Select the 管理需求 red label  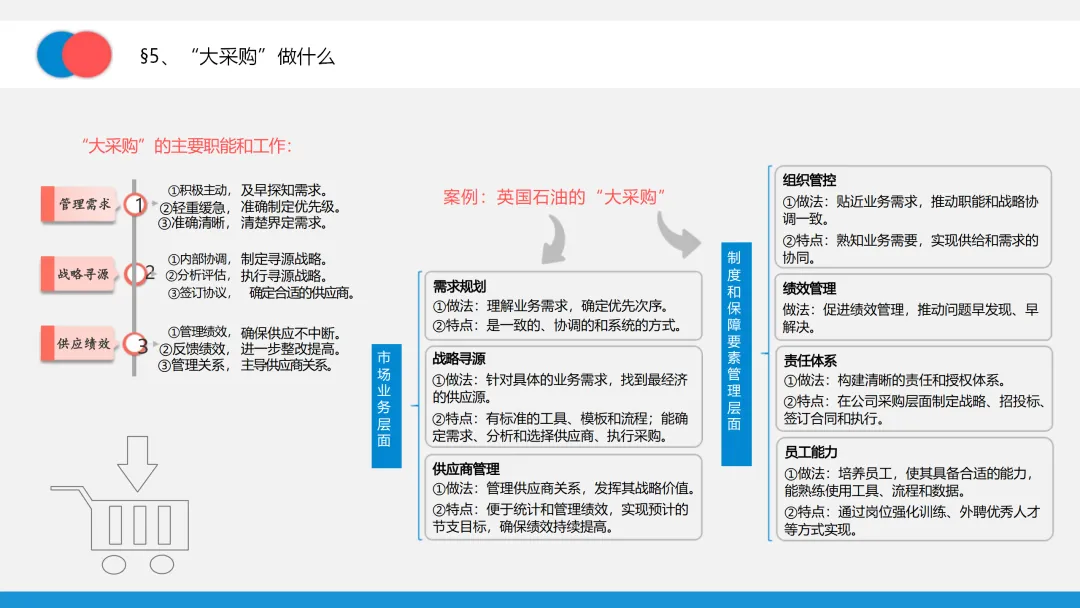coord(79,204)
